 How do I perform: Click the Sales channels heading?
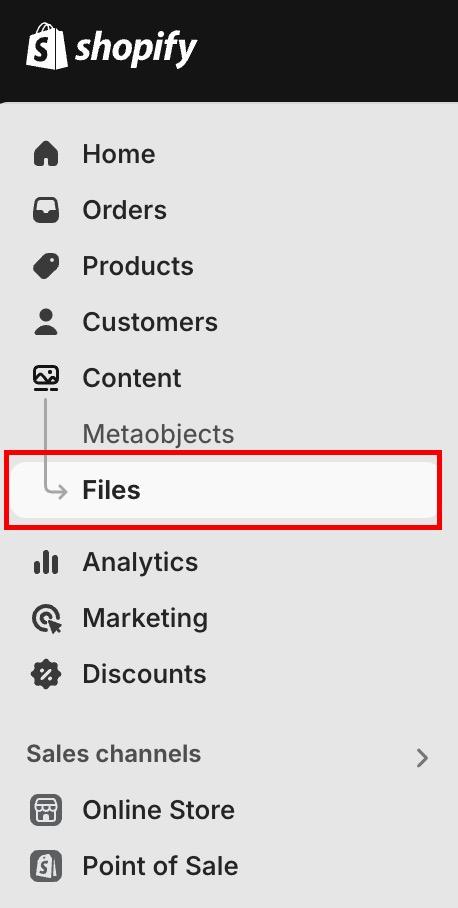point(113,754)
